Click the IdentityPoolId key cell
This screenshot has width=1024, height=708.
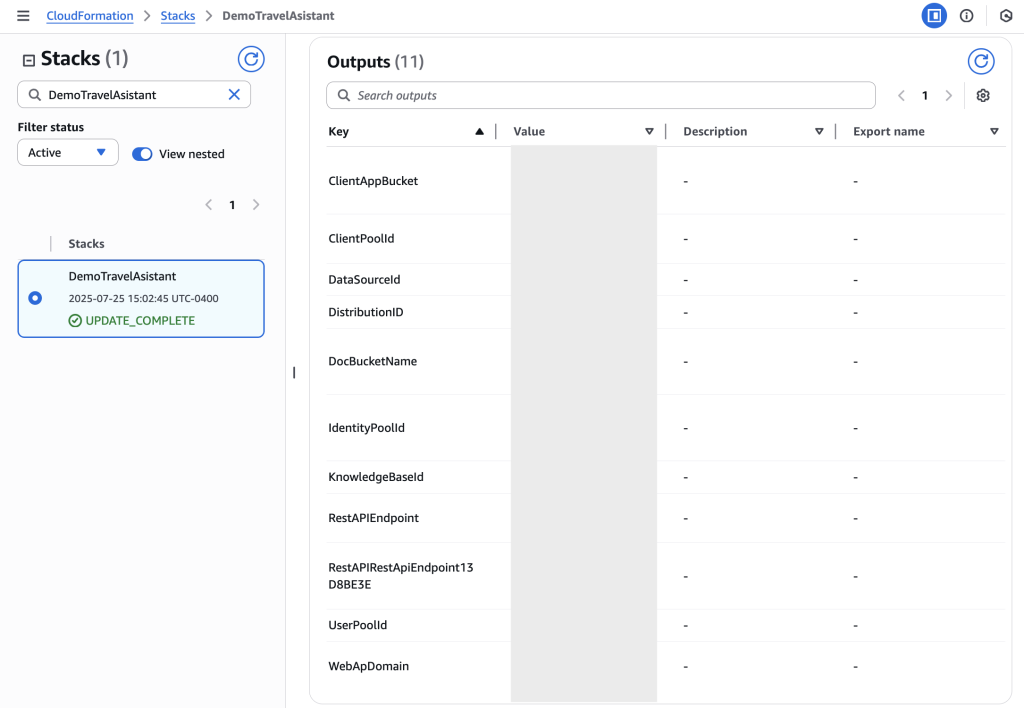point(366,428)
